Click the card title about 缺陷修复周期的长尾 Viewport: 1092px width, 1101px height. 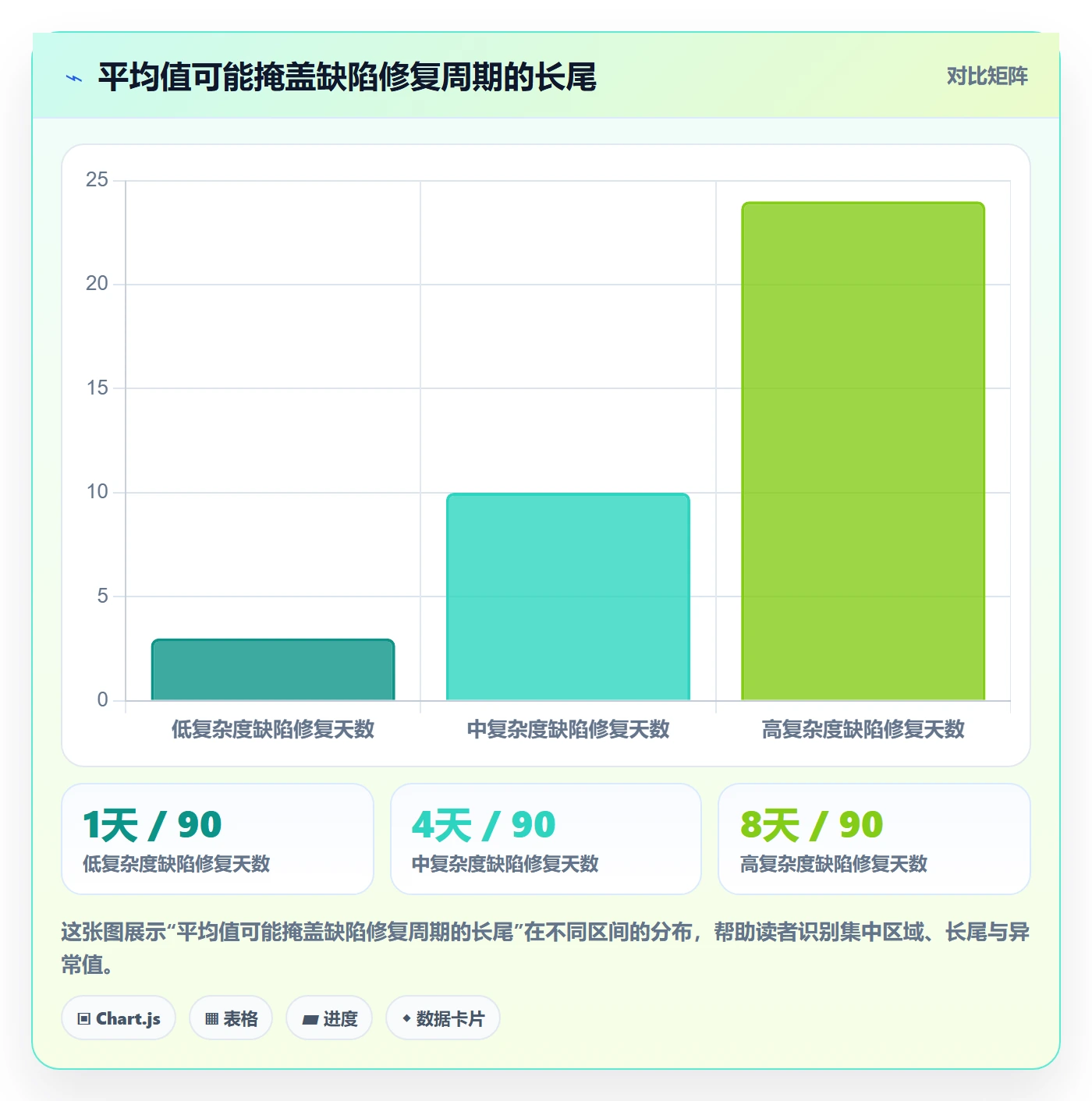pyautogui.click(x=347, y=77)
